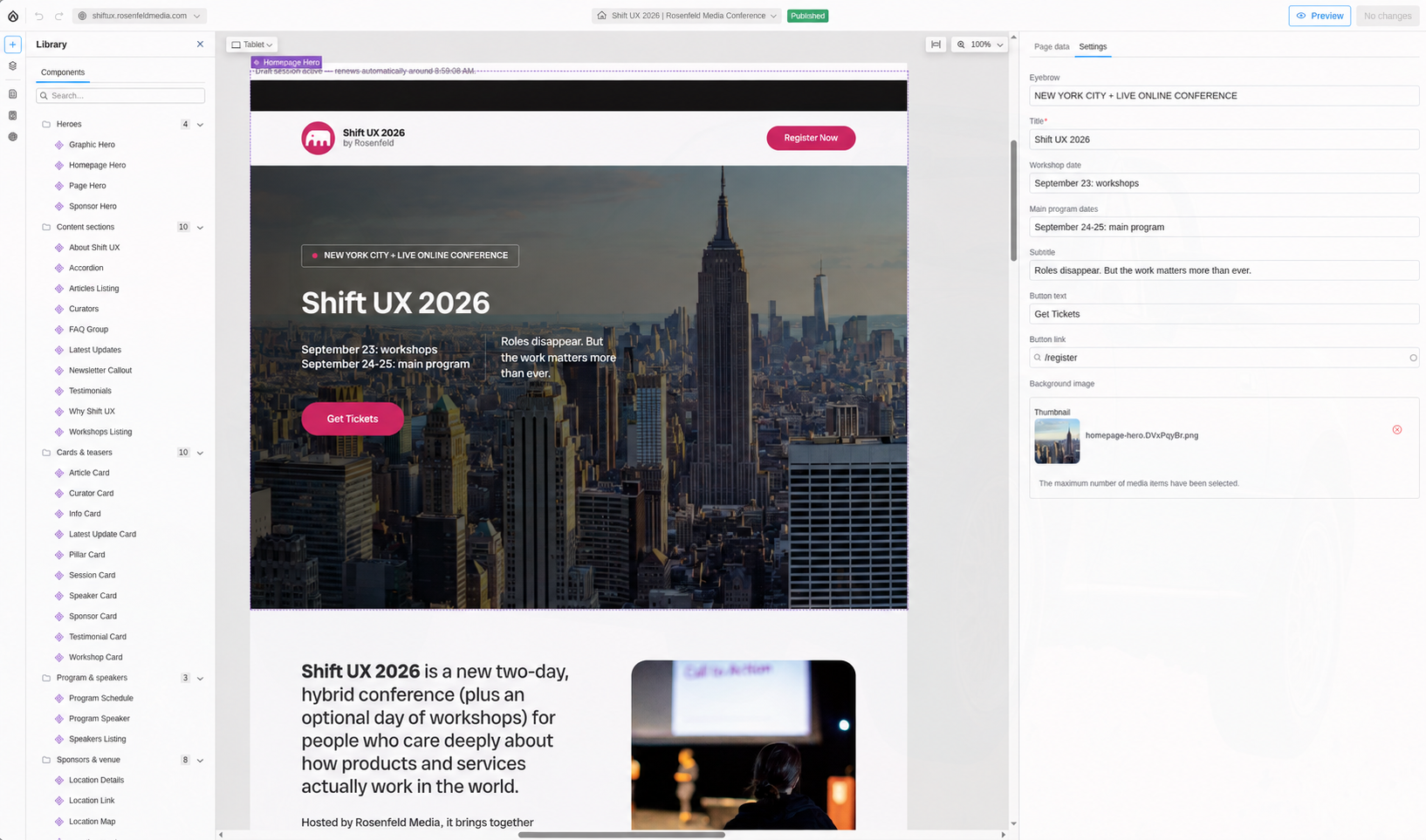Click the Homepage Hero selection label on canvas

[x=286, y=63]
